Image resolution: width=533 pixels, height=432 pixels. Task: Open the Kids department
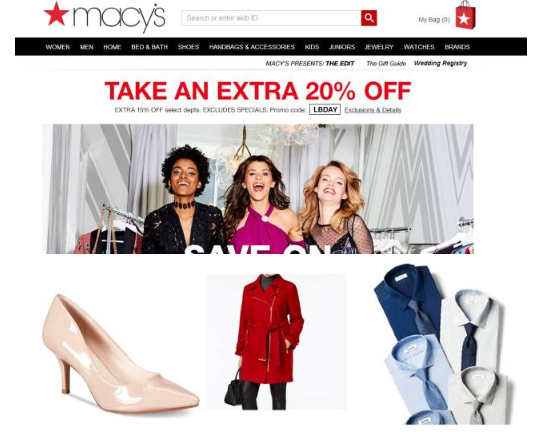coord(312,47)
